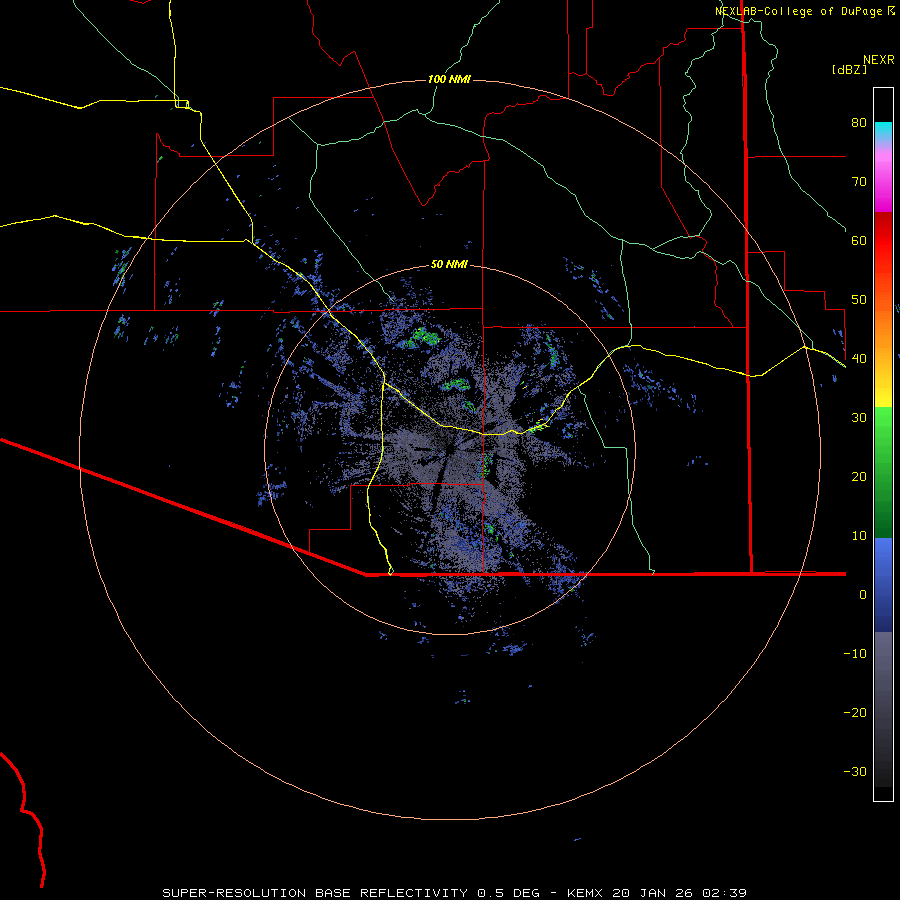Image resolution: width=900 pixels, height=900 pixels.
Task: Select the "70" value on the dBZ scale
Action: 859,182
